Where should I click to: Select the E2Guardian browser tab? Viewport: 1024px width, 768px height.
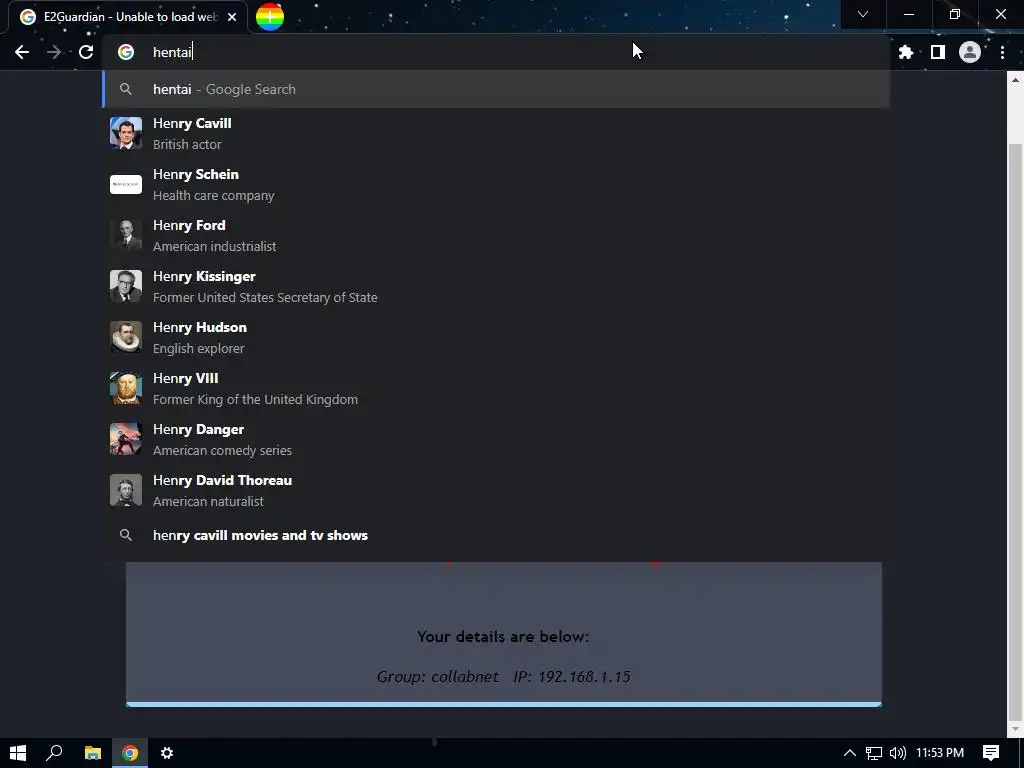(x=129, y=17)
